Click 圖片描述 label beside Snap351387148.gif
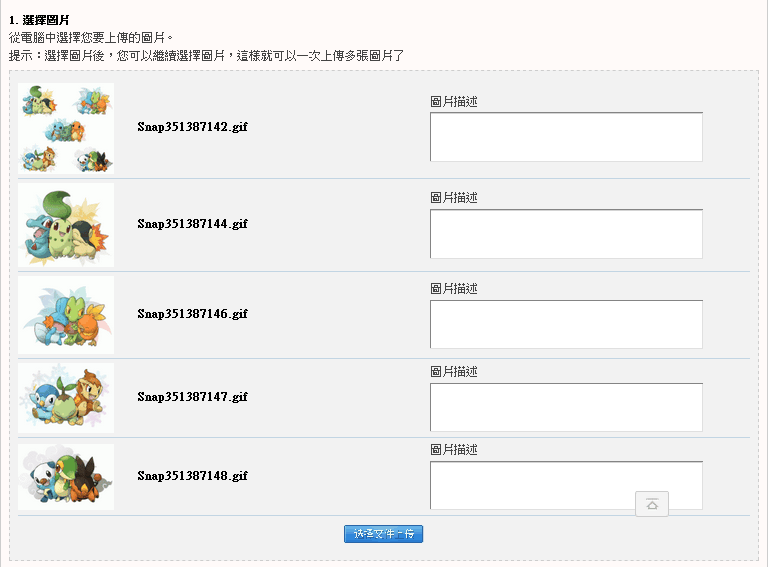Image resolution: width=769 pixels, height=567 pixels. point(454,450)
